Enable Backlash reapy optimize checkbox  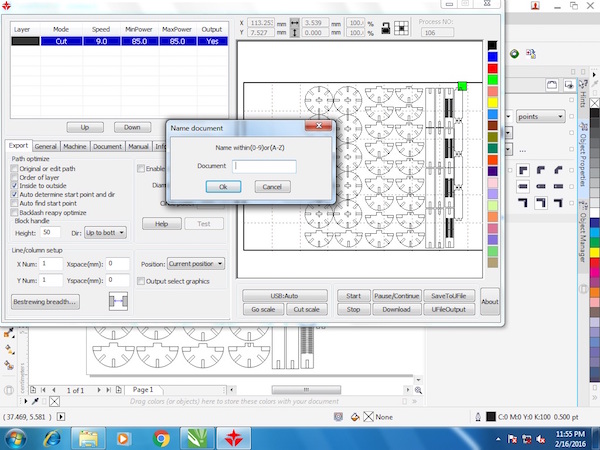15,212
